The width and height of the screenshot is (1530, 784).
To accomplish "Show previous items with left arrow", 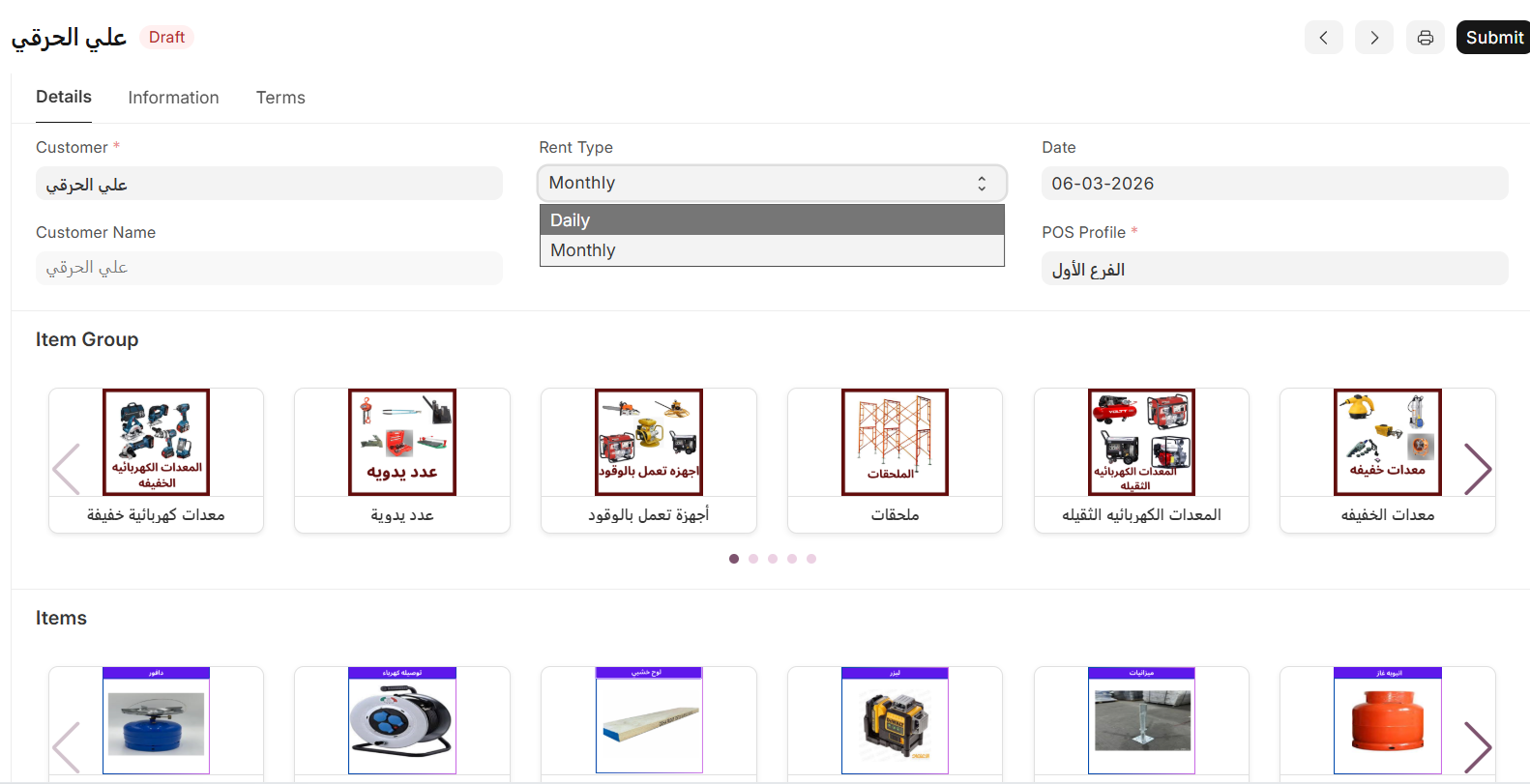I will 66,747.
